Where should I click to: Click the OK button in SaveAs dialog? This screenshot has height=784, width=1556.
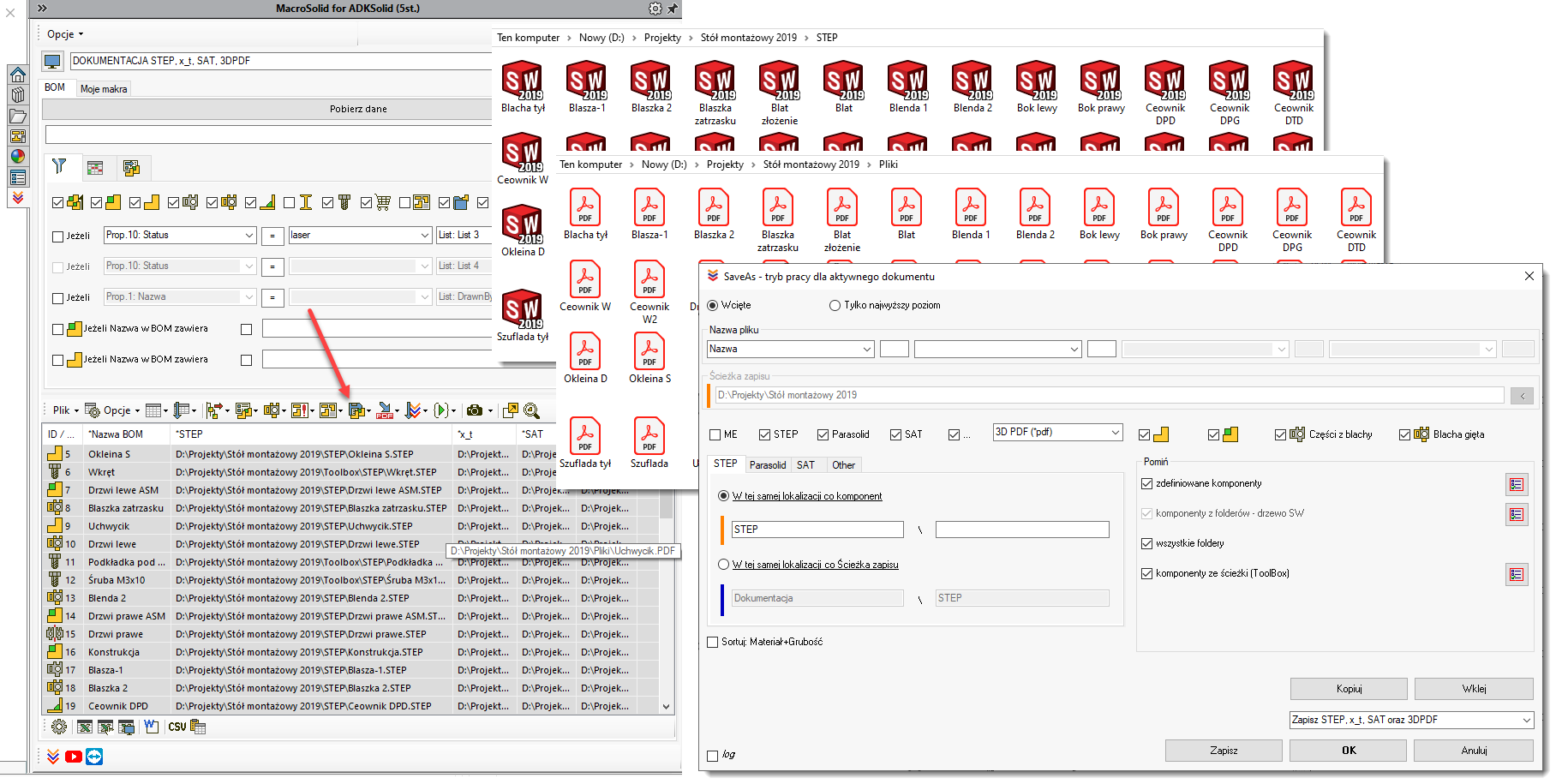pos(1349,751)
